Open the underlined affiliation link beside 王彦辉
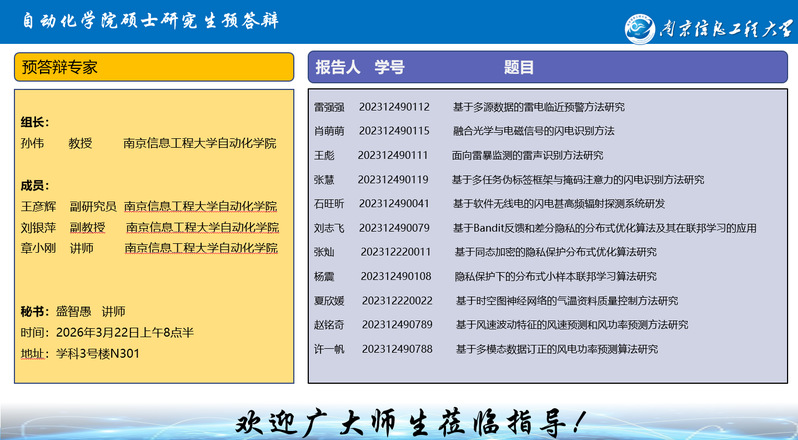 200,206
